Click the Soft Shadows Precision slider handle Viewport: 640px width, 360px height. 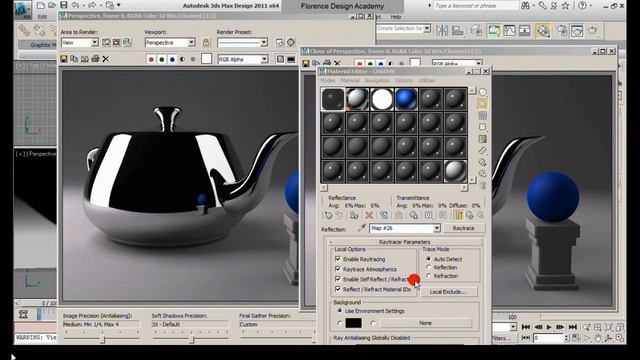[191, 339]
